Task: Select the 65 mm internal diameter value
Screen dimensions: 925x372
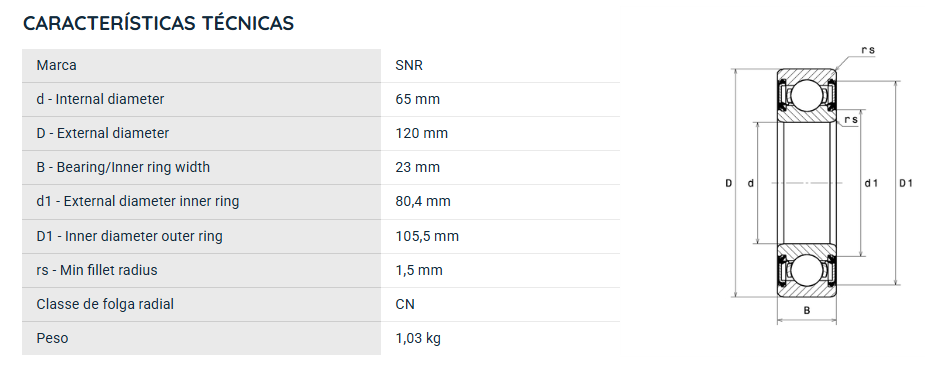Action: [418, 99]
